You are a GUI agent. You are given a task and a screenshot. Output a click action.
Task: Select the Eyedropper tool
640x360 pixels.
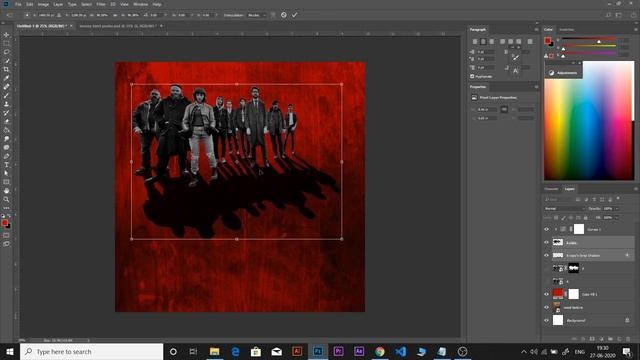point(6,78)
